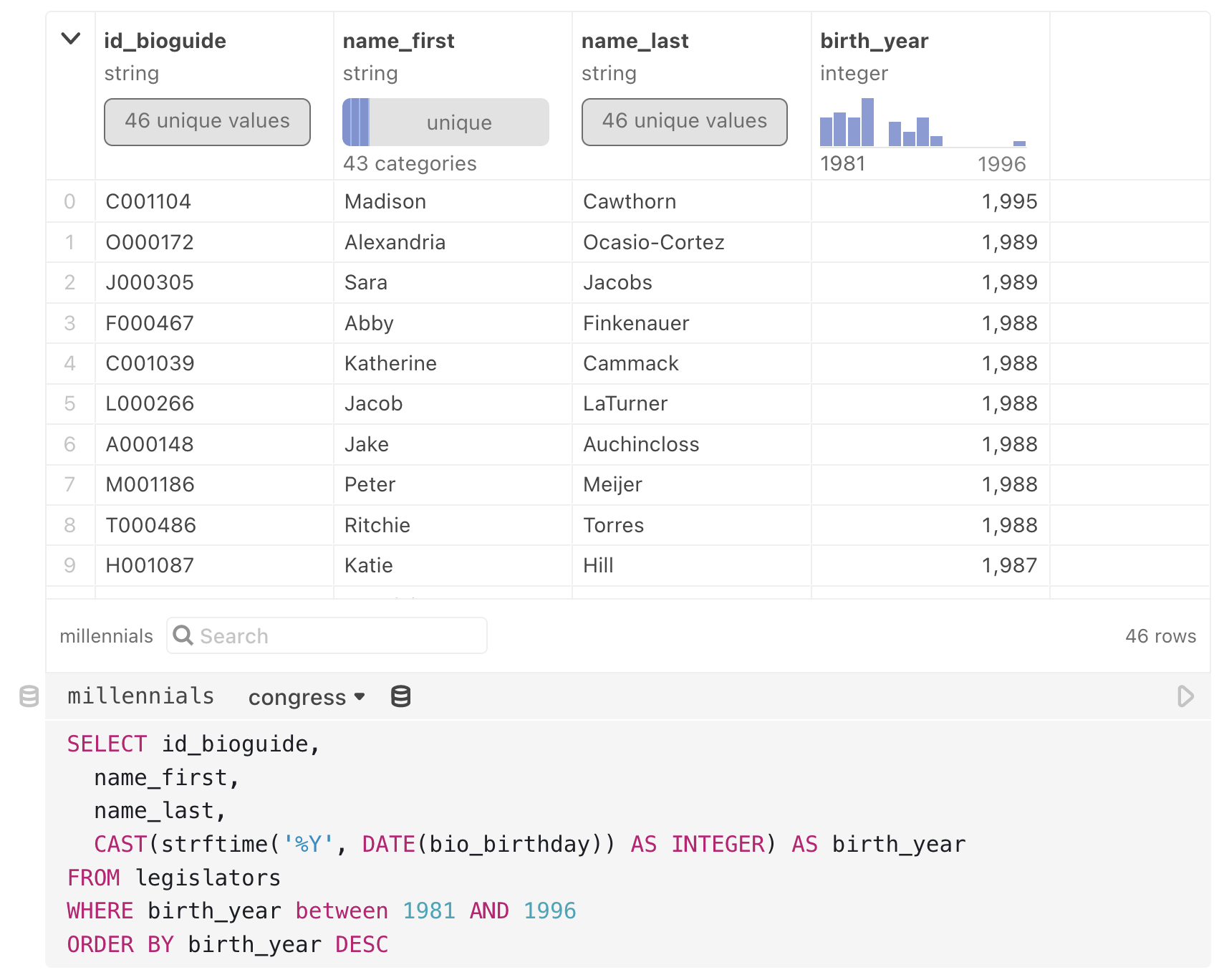Open the database schema icon beside congress
The height and width of the screenshot is (980, 1219).
pyautogui.click(x=401, y=696)
